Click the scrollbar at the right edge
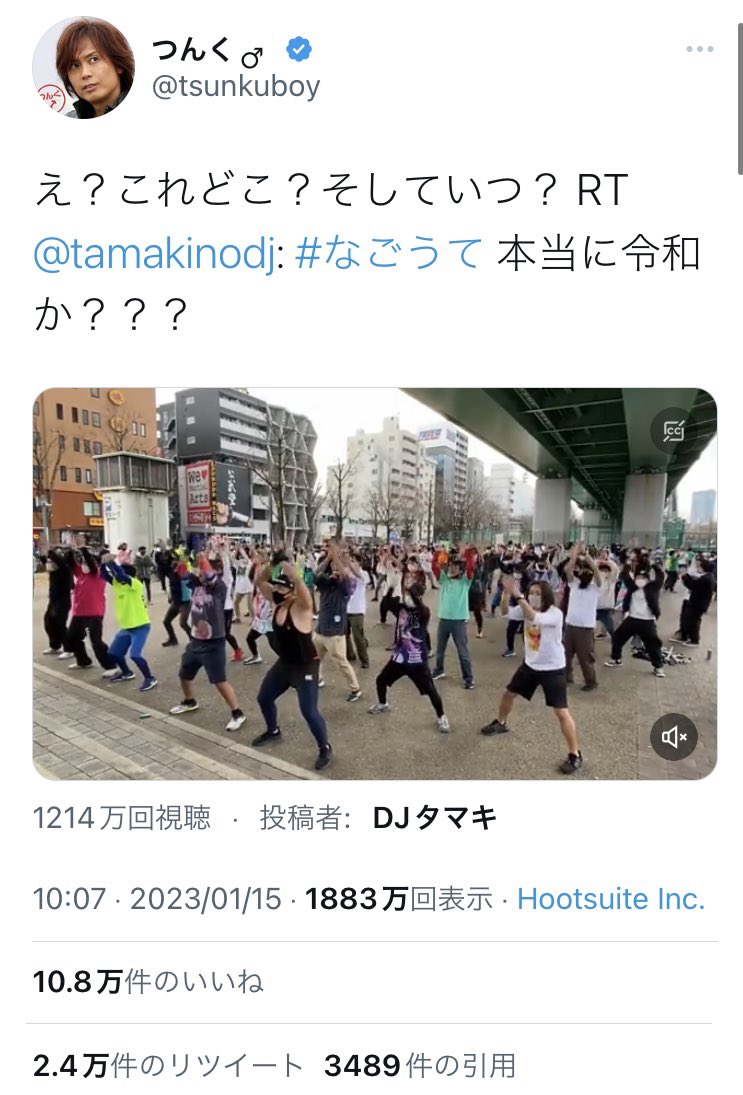743x1095 pixels. (740, 98)
